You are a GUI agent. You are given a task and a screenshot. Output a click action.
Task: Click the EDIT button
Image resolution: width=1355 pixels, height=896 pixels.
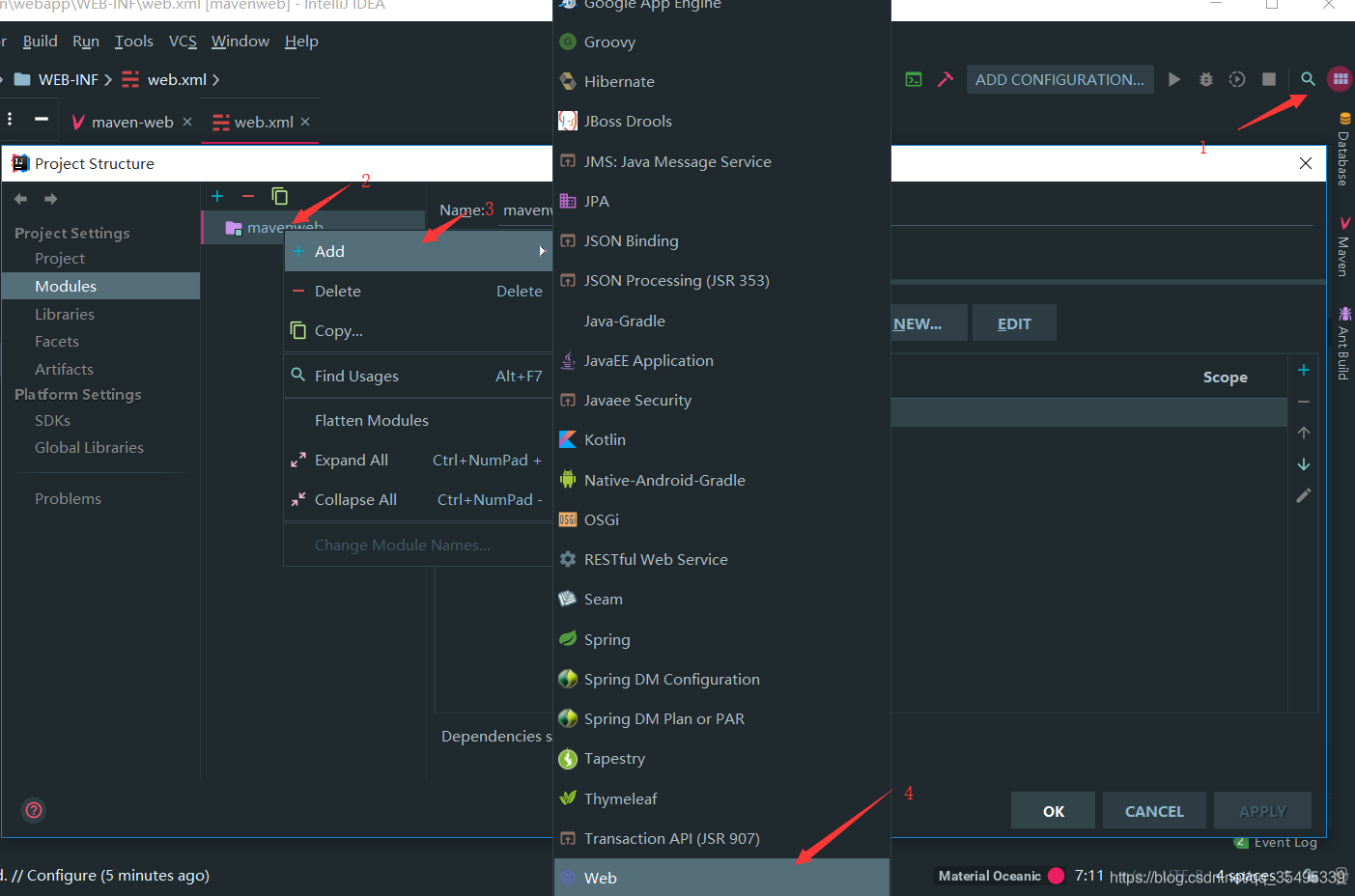[x=1014, y=323]
